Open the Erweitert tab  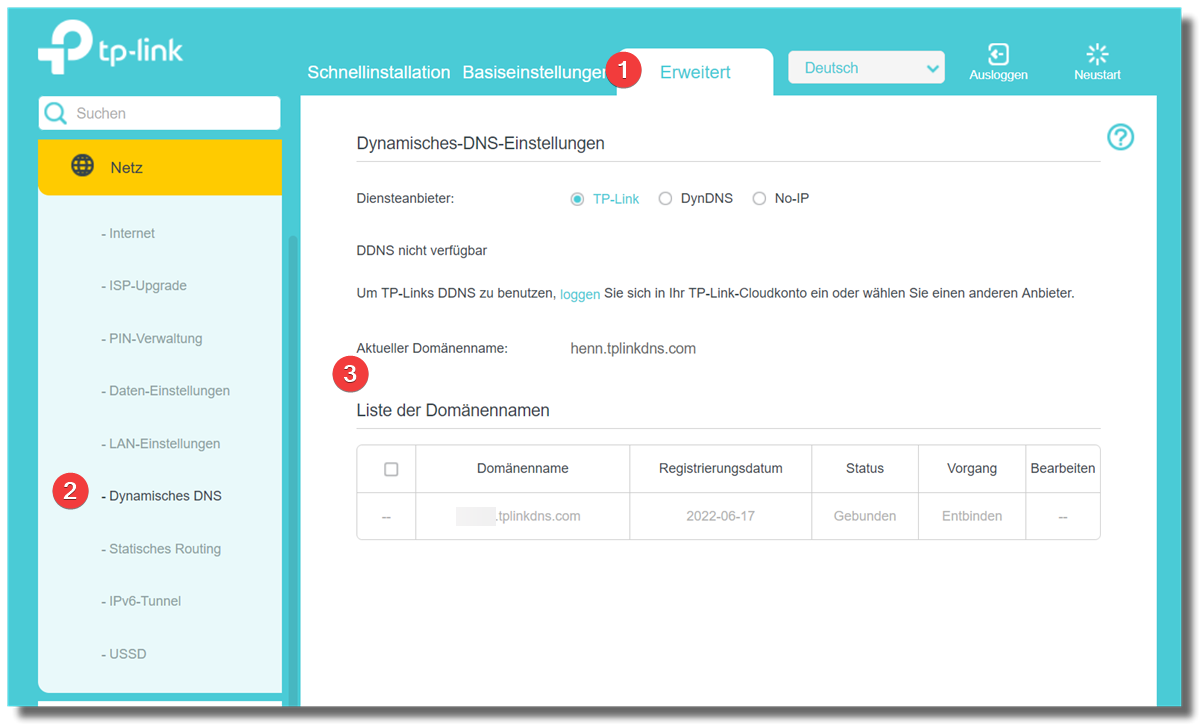click(695, 72)
